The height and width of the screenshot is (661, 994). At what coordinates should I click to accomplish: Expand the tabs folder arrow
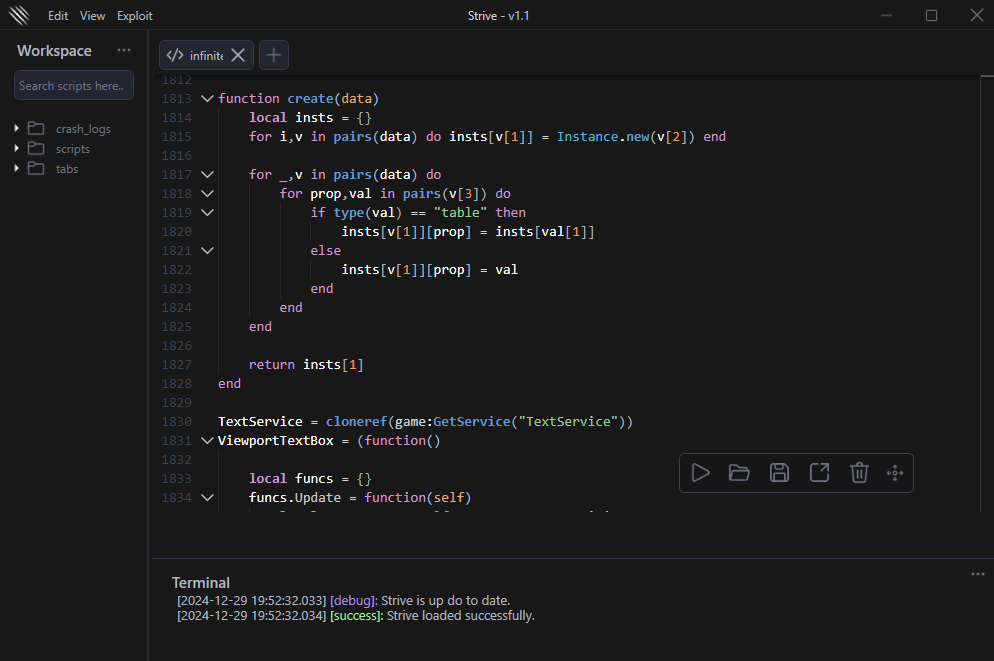[x=16, y=169]
